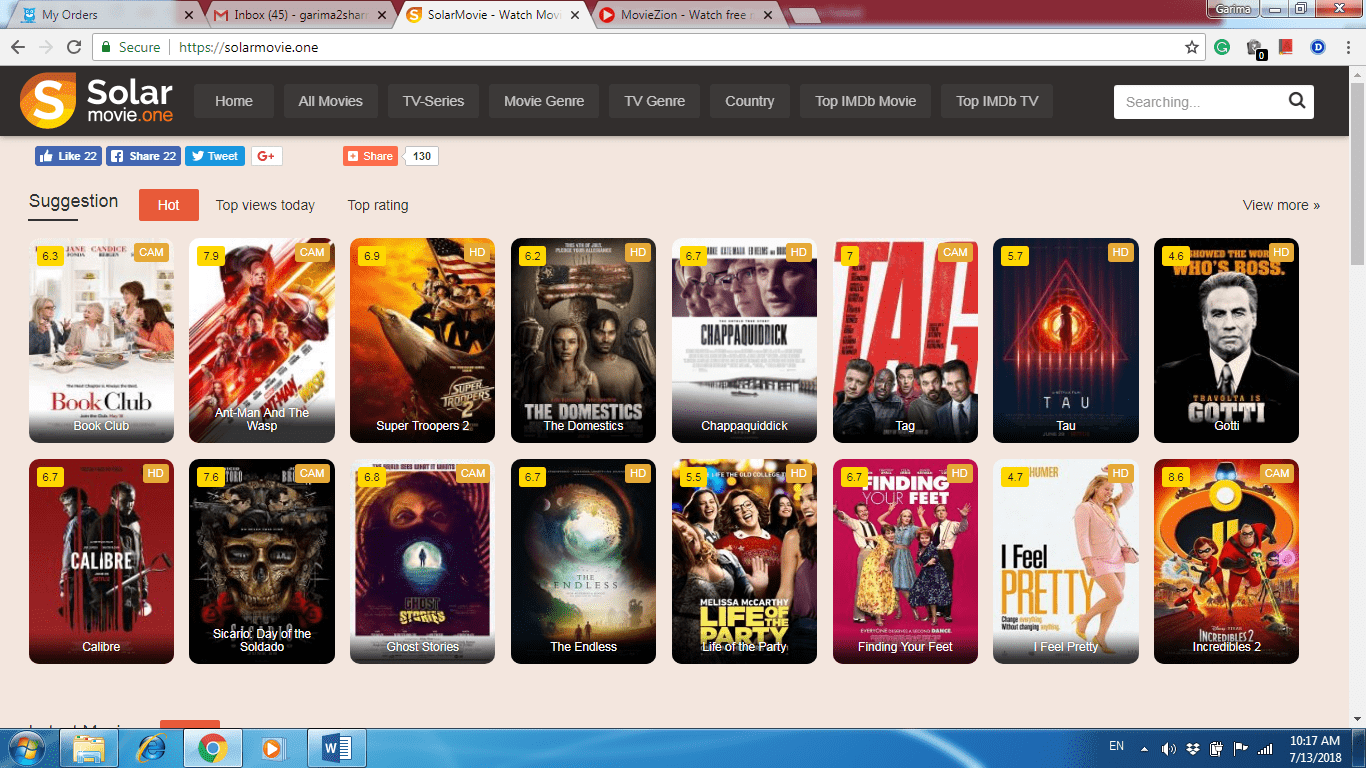Open Word from taskbar
Image resolution: width=1366 pixels, height=768 pixels.
coord(336,748)
